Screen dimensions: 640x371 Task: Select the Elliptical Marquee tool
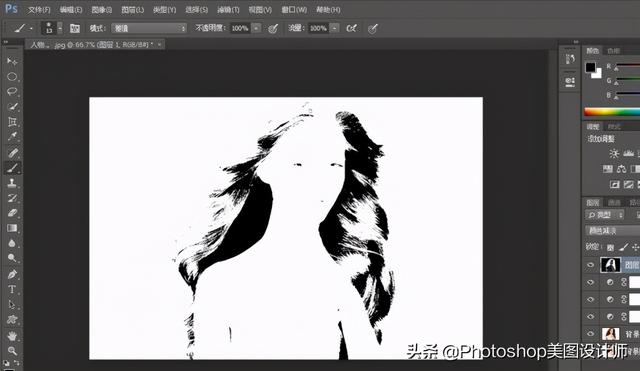click(x=12, y=77)
